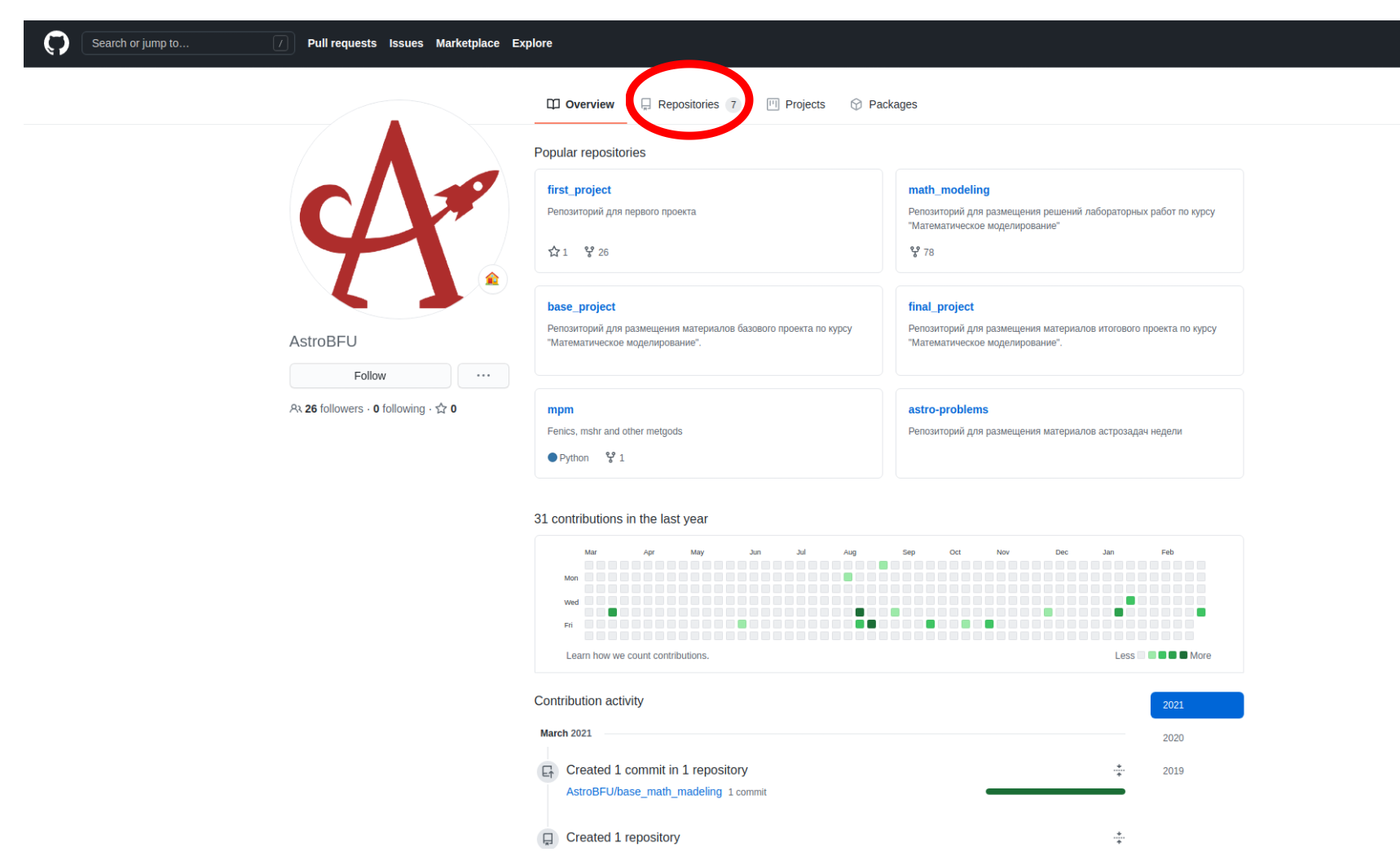
Task: Click the Python language dot on mpm
Action: (553, 457)
